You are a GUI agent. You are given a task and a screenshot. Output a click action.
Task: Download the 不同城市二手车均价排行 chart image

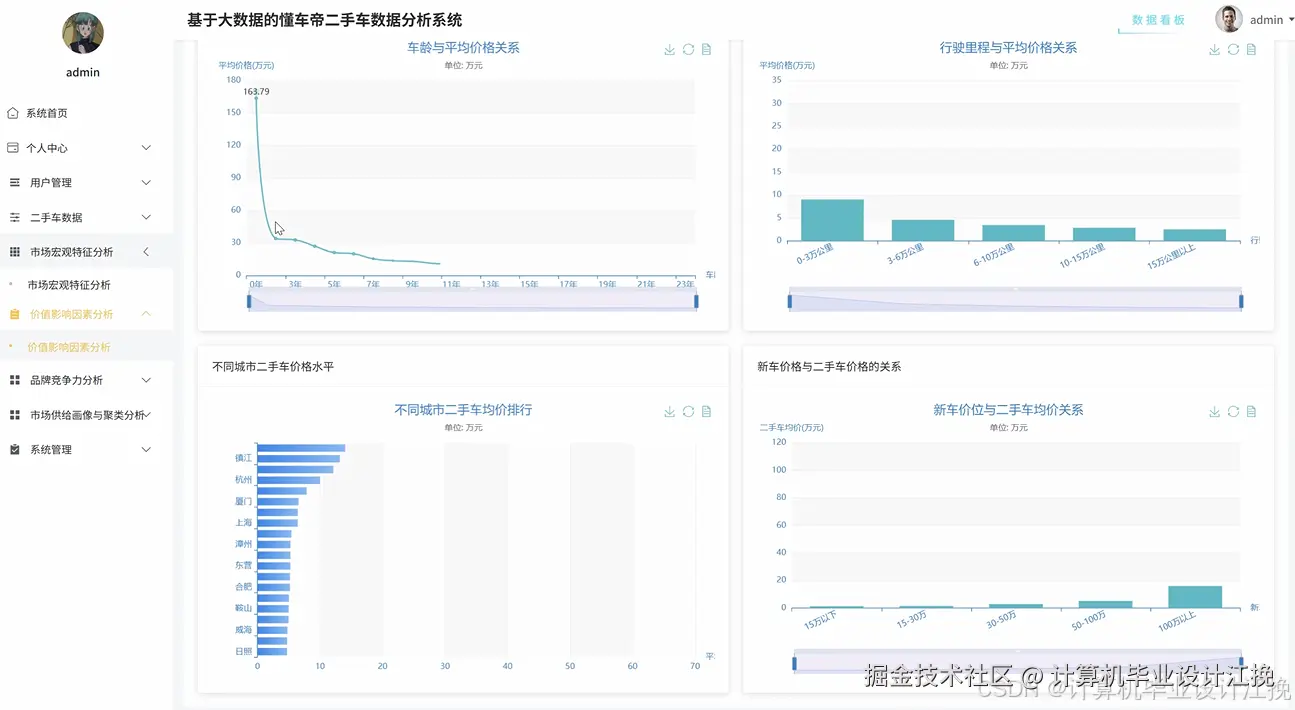[x=670, y=412]
